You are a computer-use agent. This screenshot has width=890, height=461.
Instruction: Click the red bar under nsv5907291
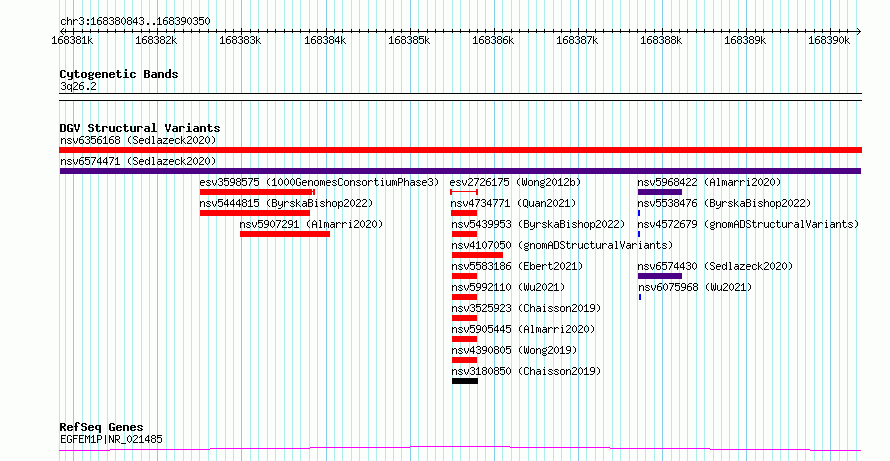(x=285, y=234)
